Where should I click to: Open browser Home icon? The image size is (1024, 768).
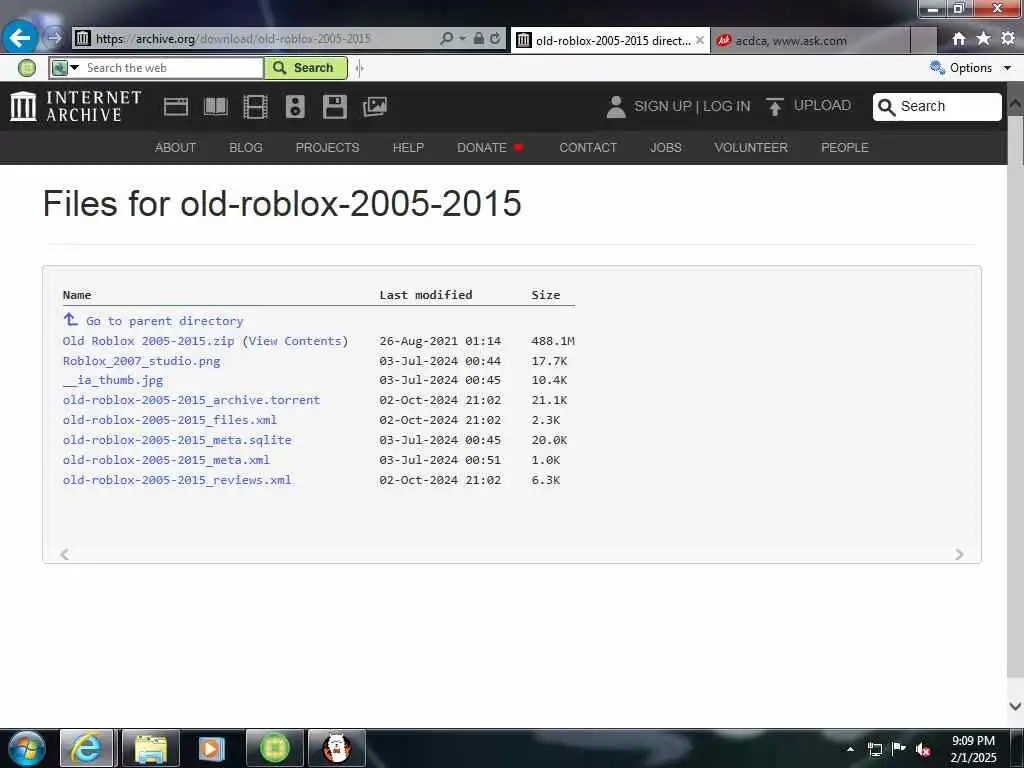coord(959,39)
